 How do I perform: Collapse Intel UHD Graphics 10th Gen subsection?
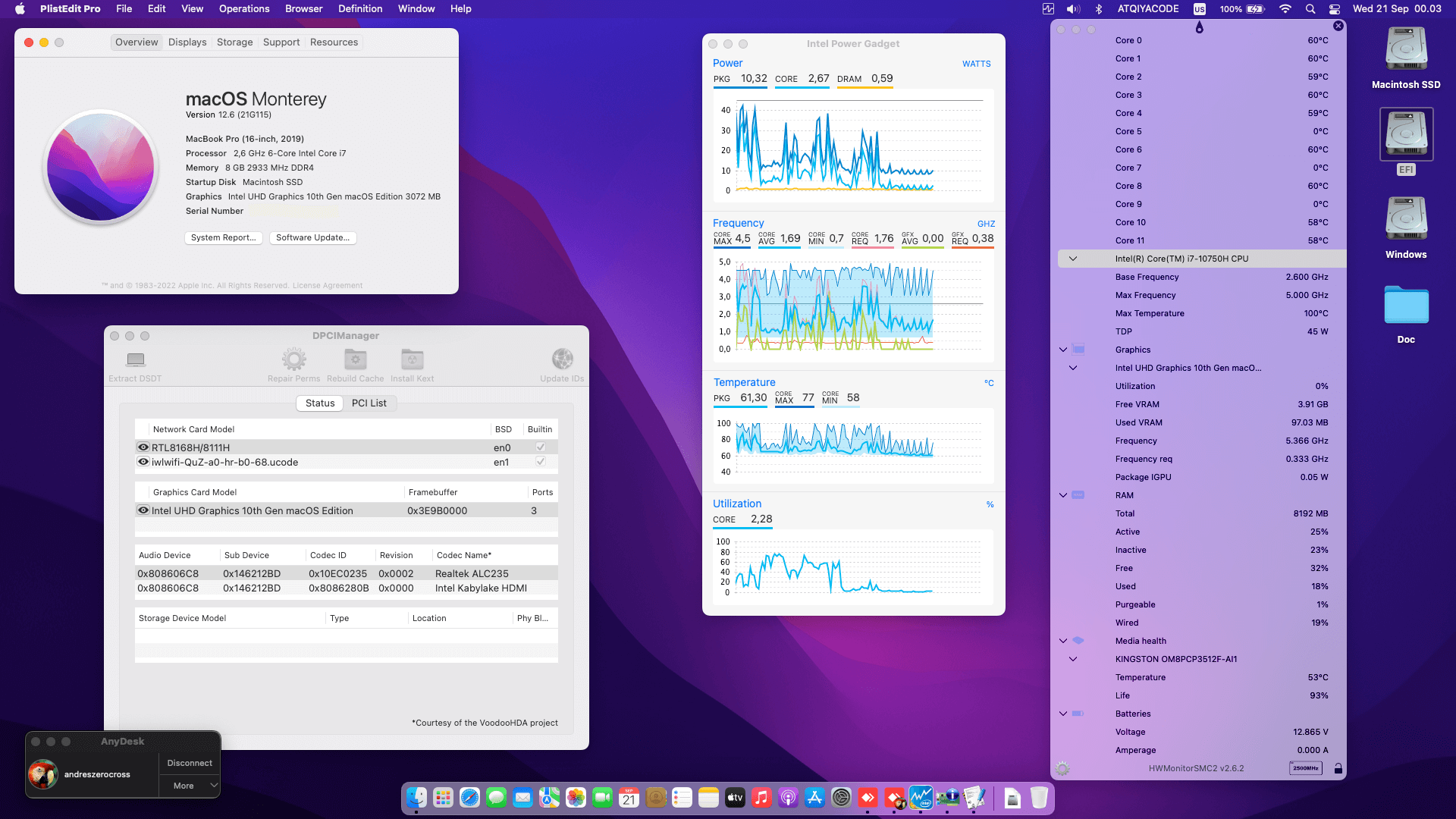click(1073, 368)
